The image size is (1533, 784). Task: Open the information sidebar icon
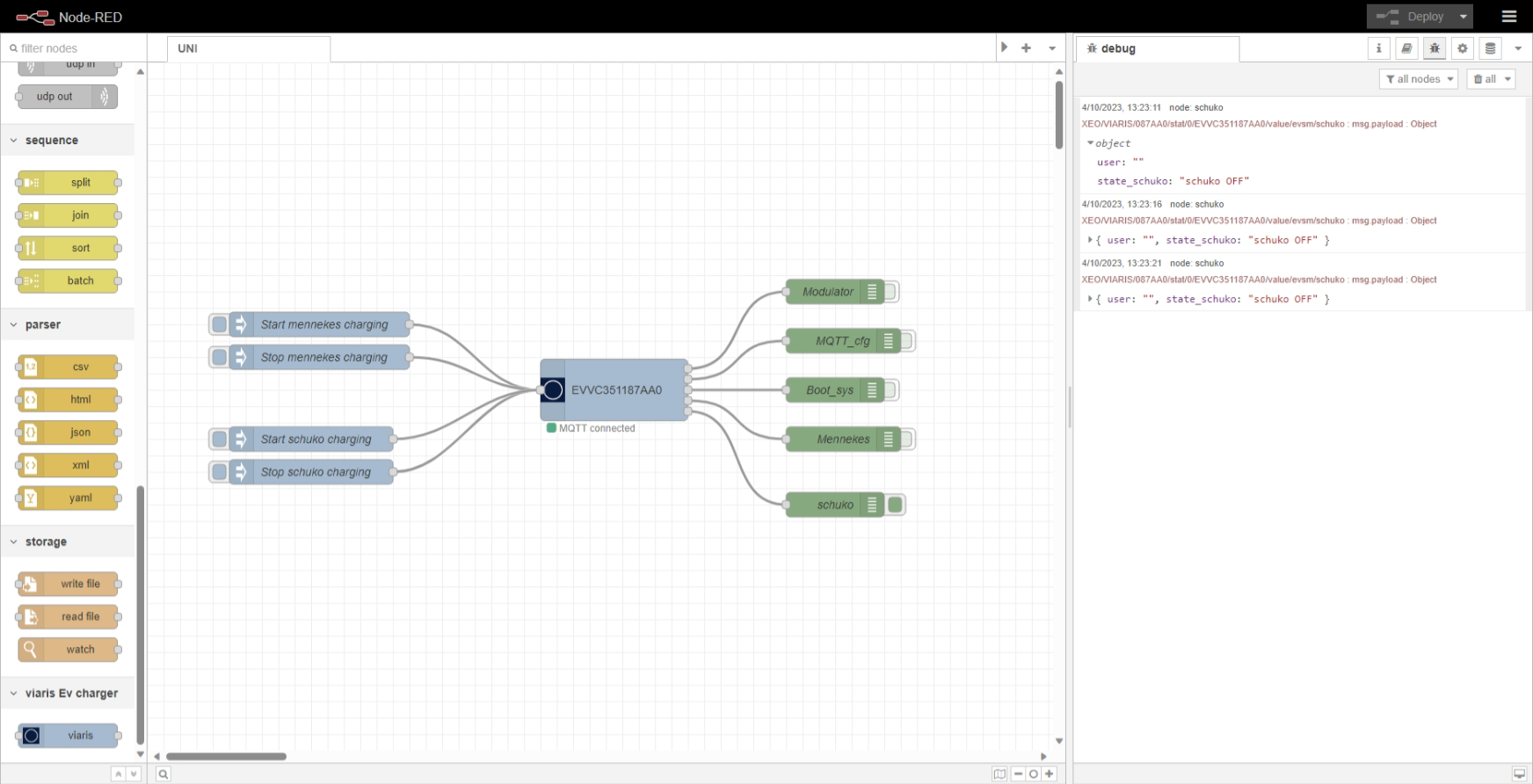coord(1378,48)
